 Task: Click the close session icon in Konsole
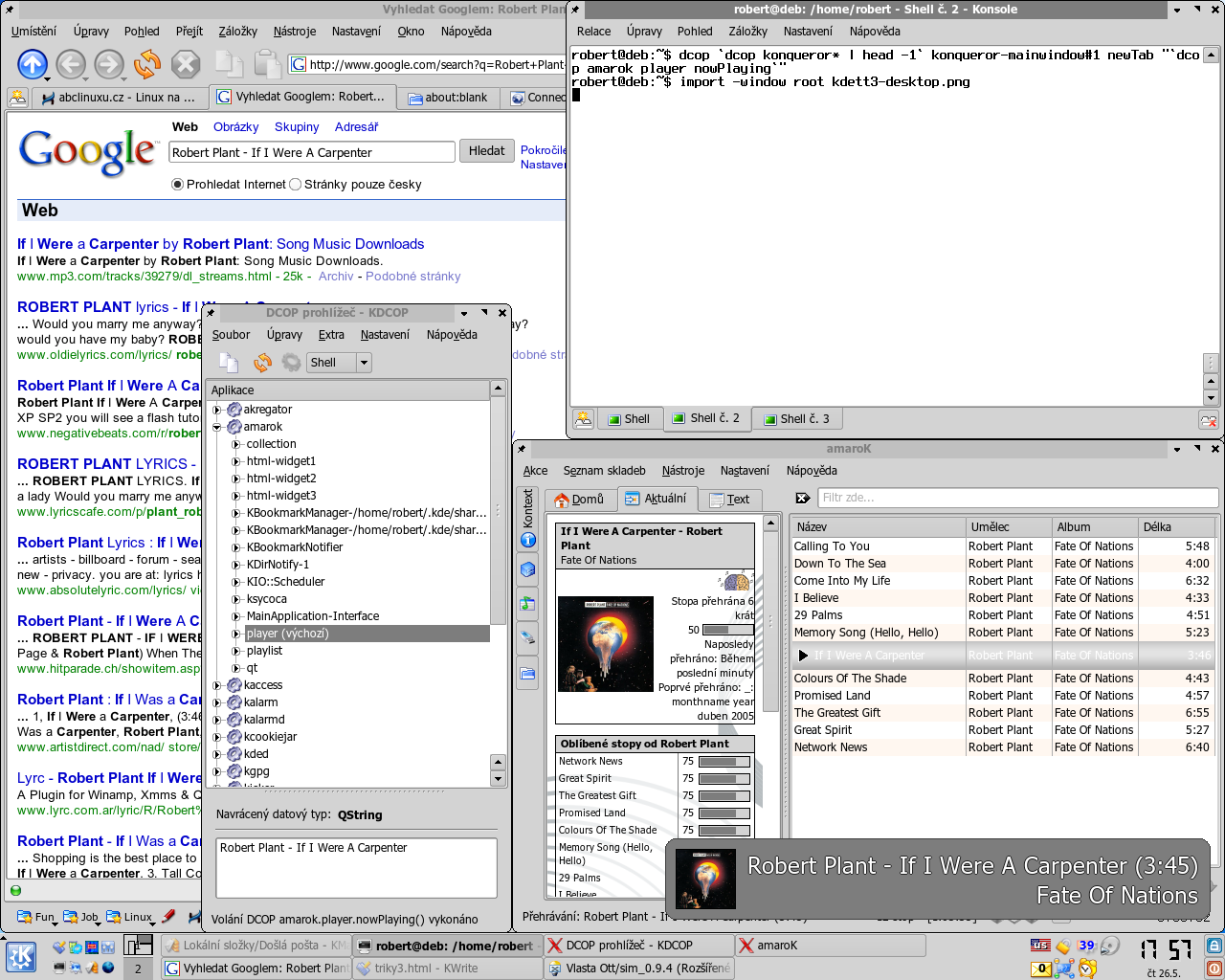pos(1209,419)
